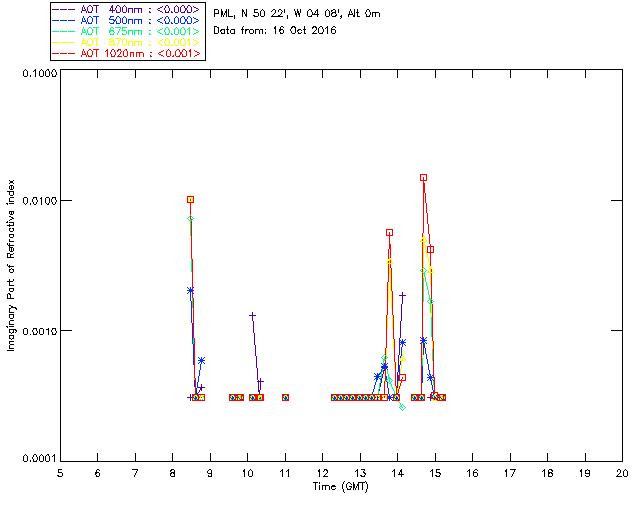This screenshot has height=512, width=640.
Task: Click the x-axis tick label 20
Action: tap(622, 473)
